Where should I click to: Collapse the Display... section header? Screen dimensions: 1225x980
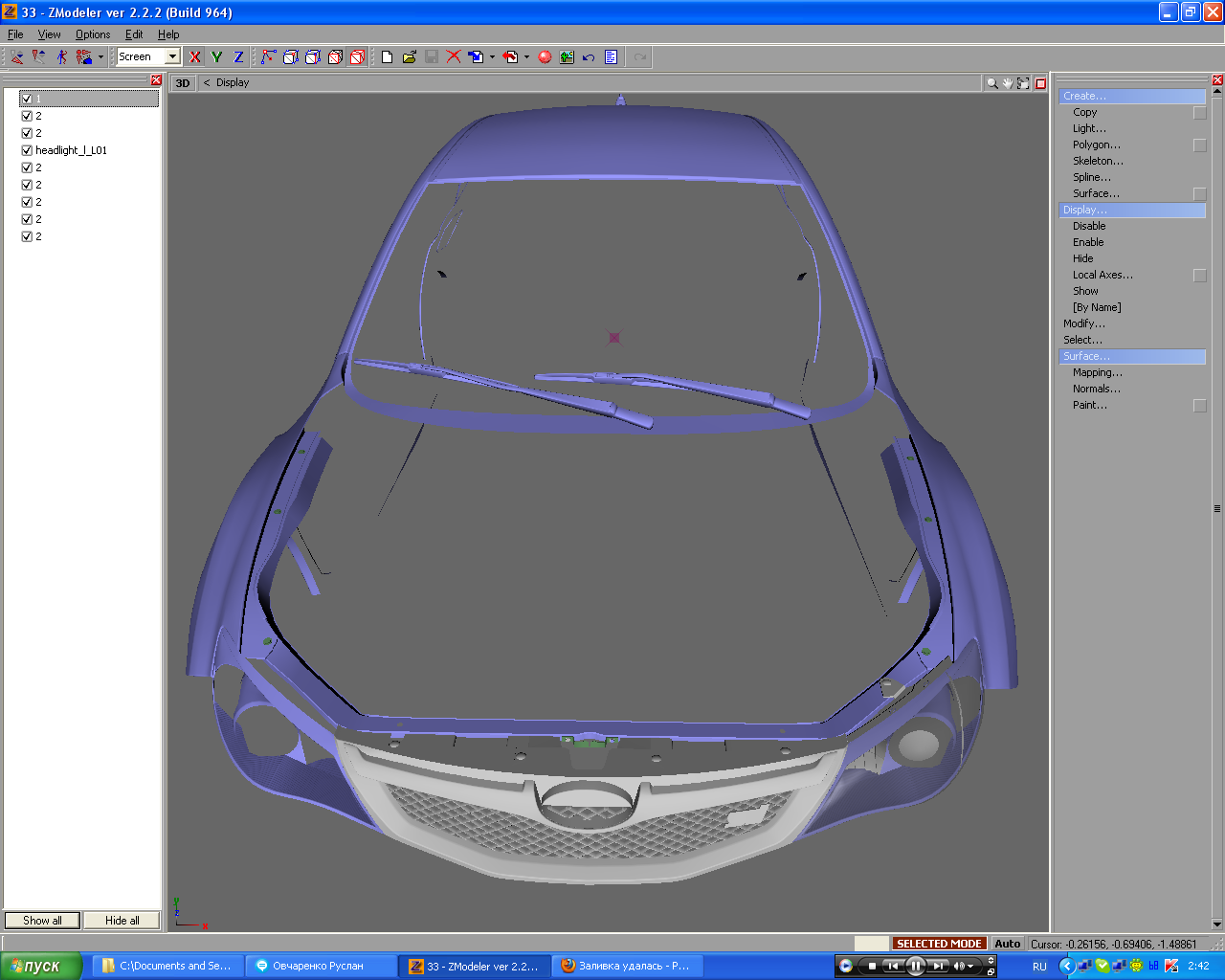coord(1132,211)
